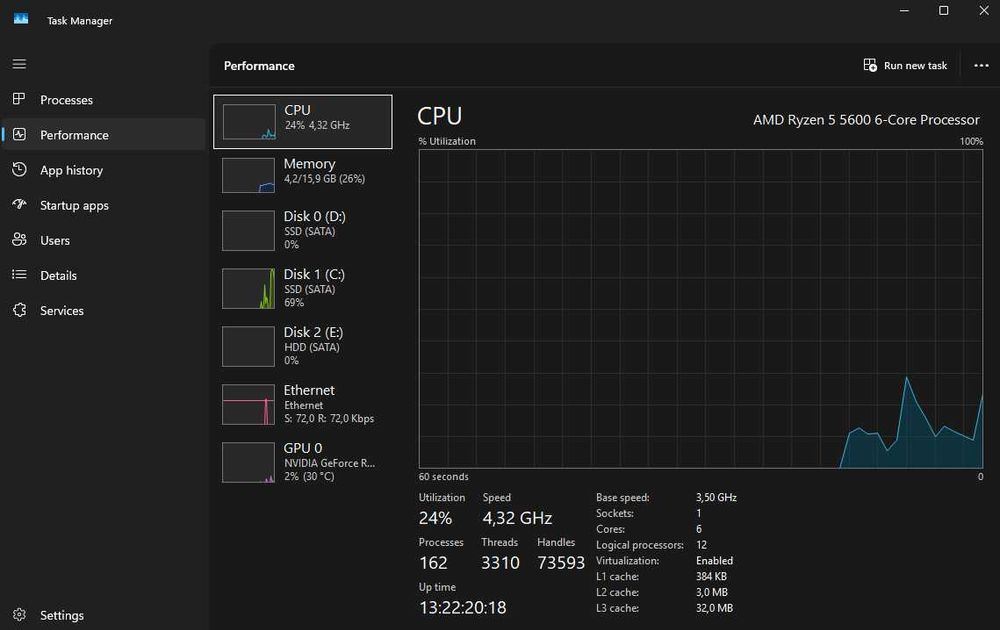Open the three-dot more options menu
Image resolution: width=1000 pixels, height=630 pixels.
[981, 65]
